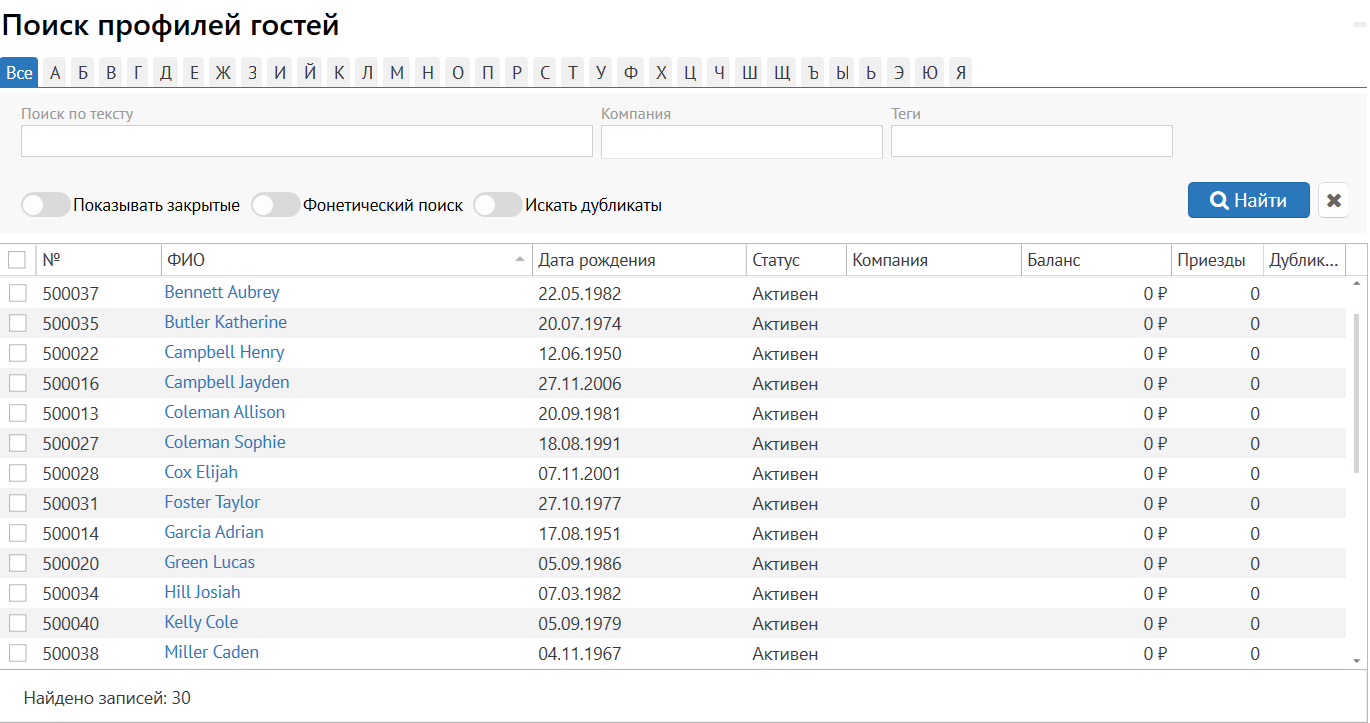Screen dimensions: 1370x723
Task: Toggle the Показывать закрытые switch
Action: [46, 205]
